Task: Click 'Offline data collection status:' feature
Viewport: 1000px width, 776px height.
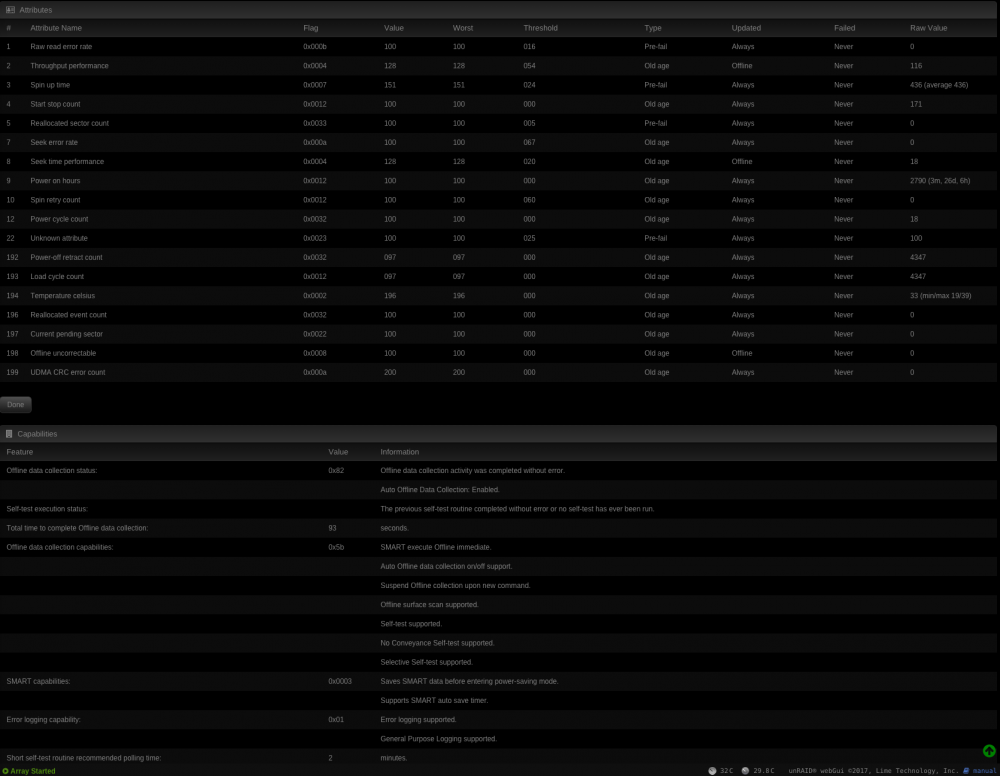Action: [52, 471]
